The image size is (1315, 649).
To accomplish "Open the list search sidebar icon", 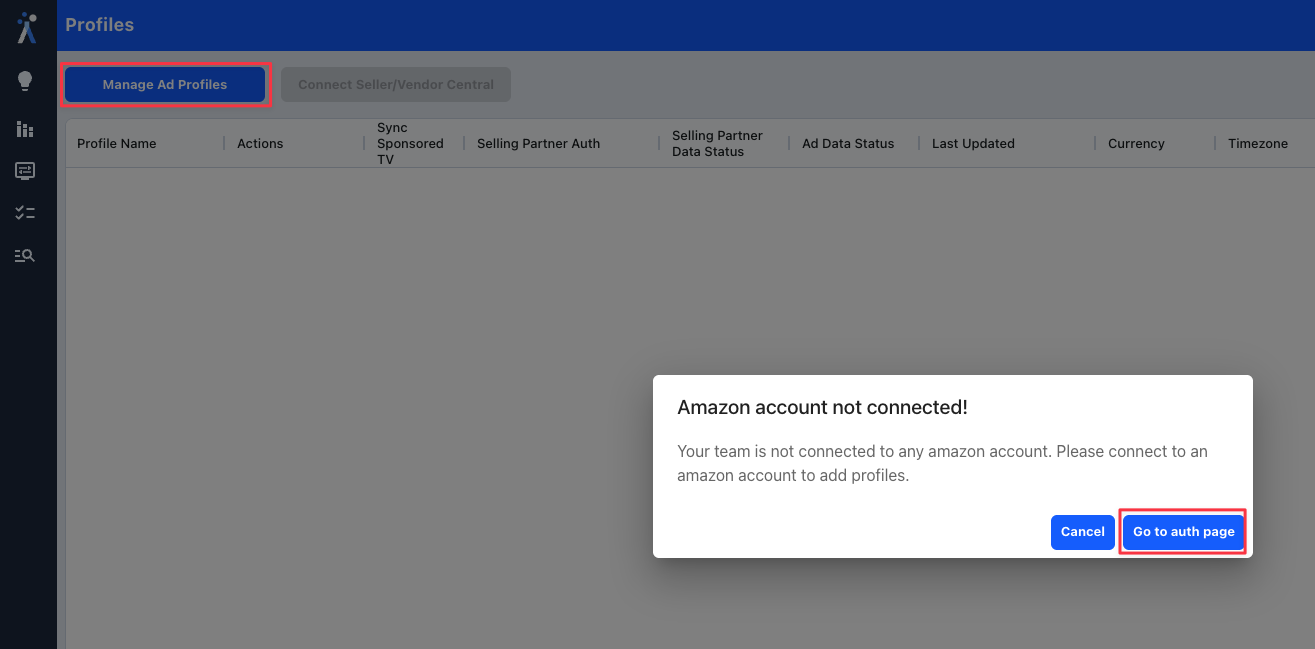I will pos(26,255).
